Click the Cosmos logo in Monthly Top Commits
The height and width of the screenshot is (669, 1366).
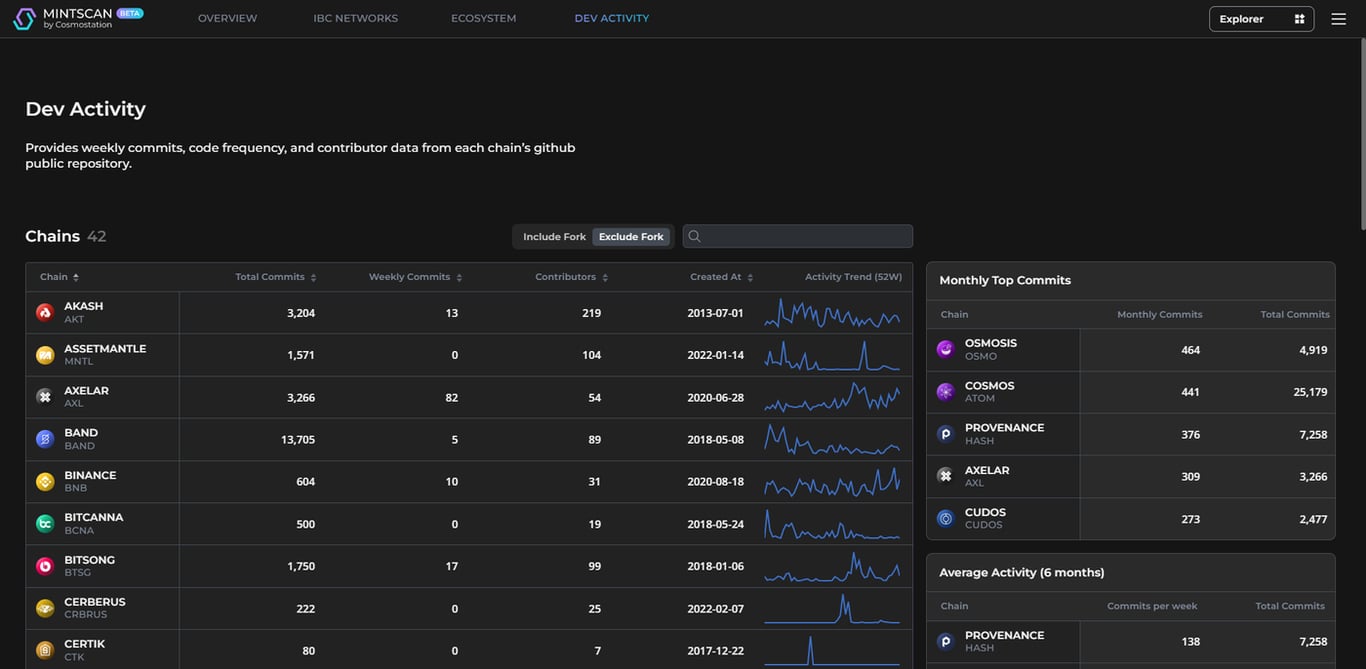(945, 392)
